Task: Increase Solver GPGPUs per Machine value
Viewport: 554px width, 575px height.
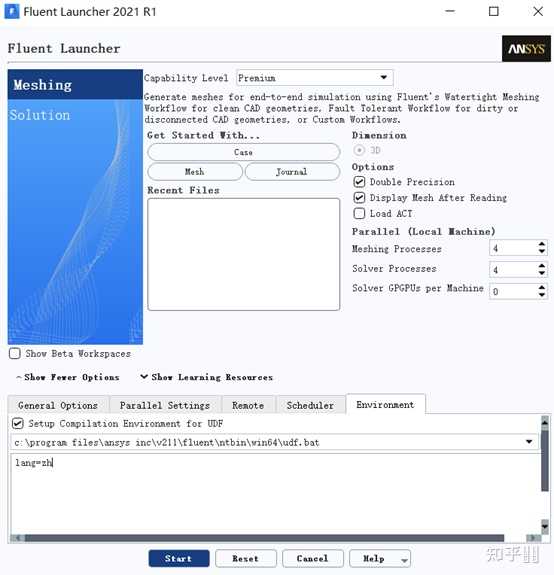Action: click(542, 288)
